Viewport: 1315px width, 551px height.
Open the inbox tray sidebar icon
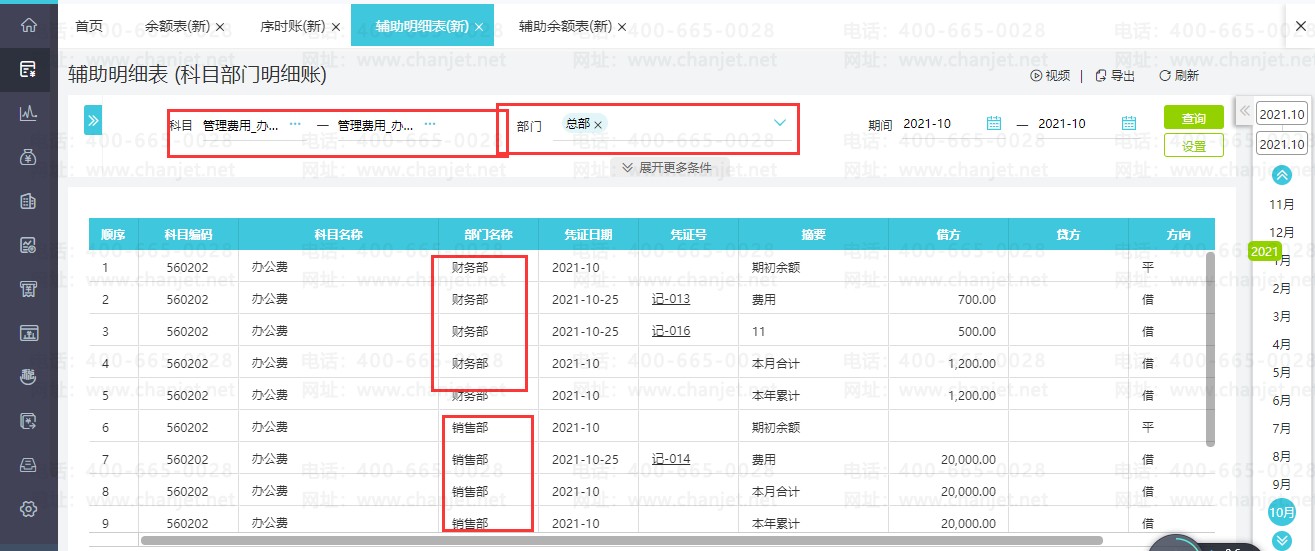[28, 465]
